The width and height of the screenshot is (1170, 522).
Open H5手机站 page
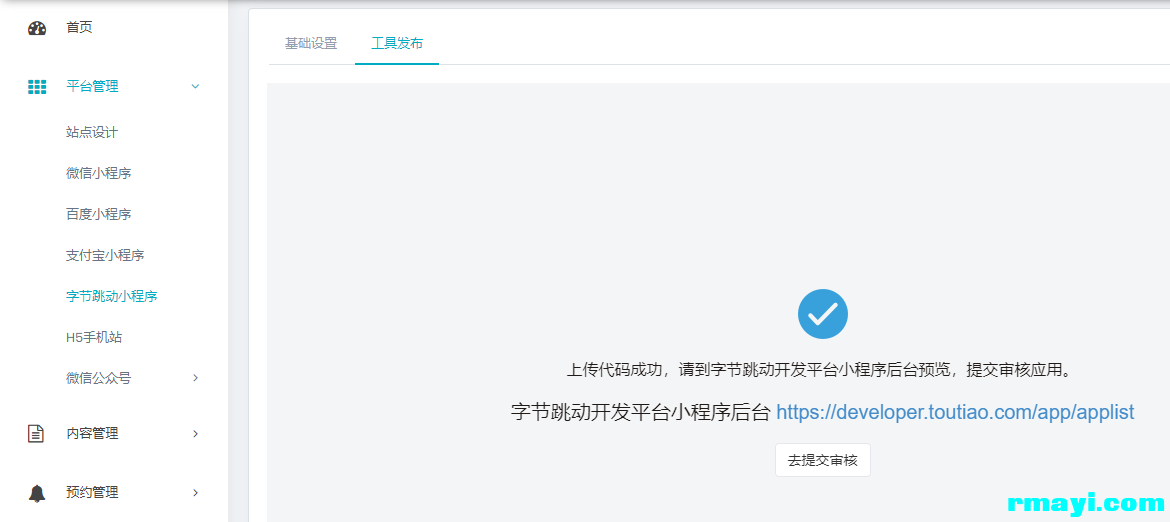coord(94,338)
